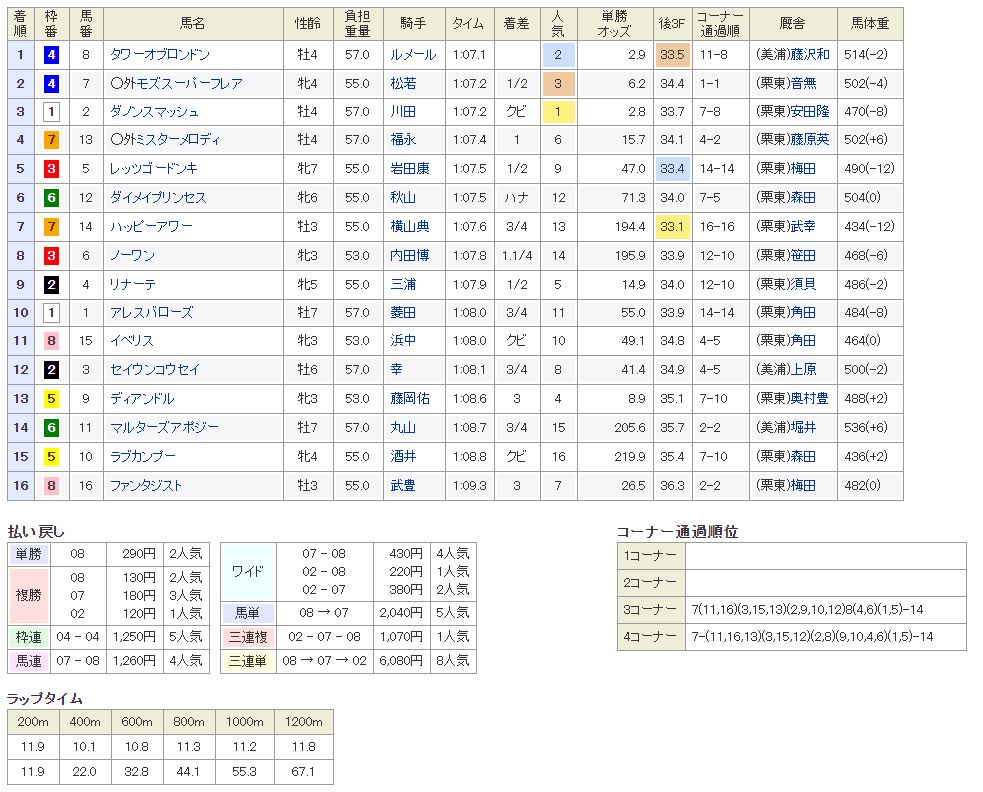Open jockey link 菱田

coord(403,312)
